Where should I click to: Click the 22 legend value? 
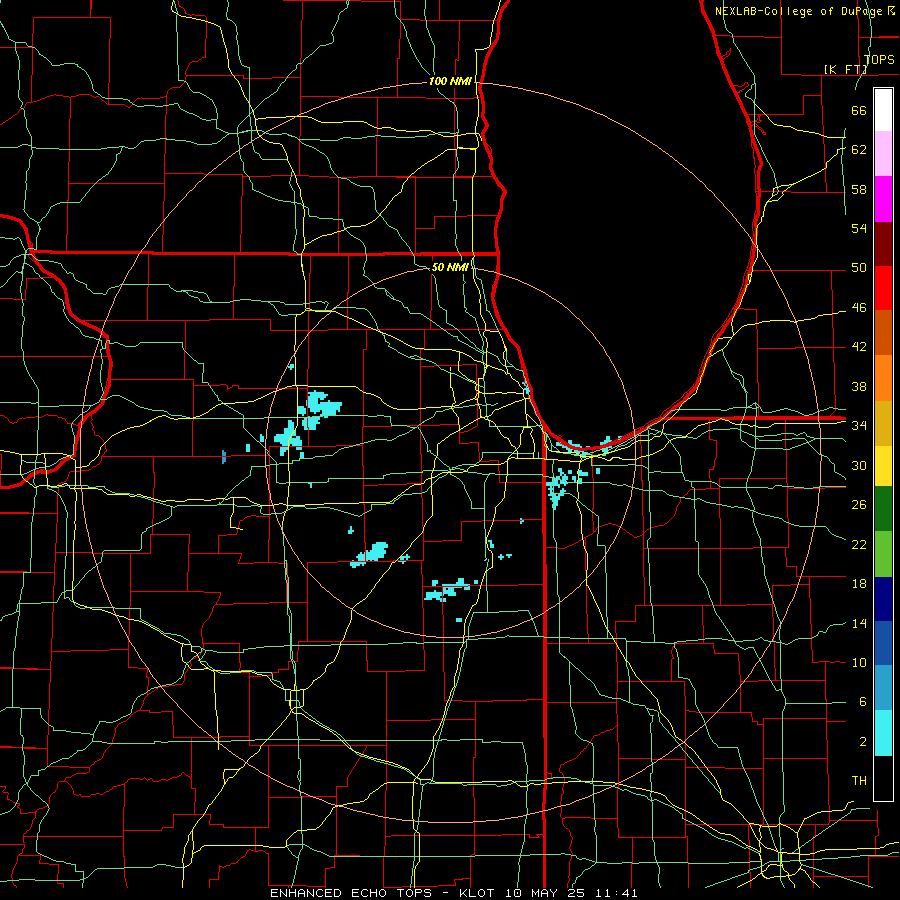coord(859,544)
